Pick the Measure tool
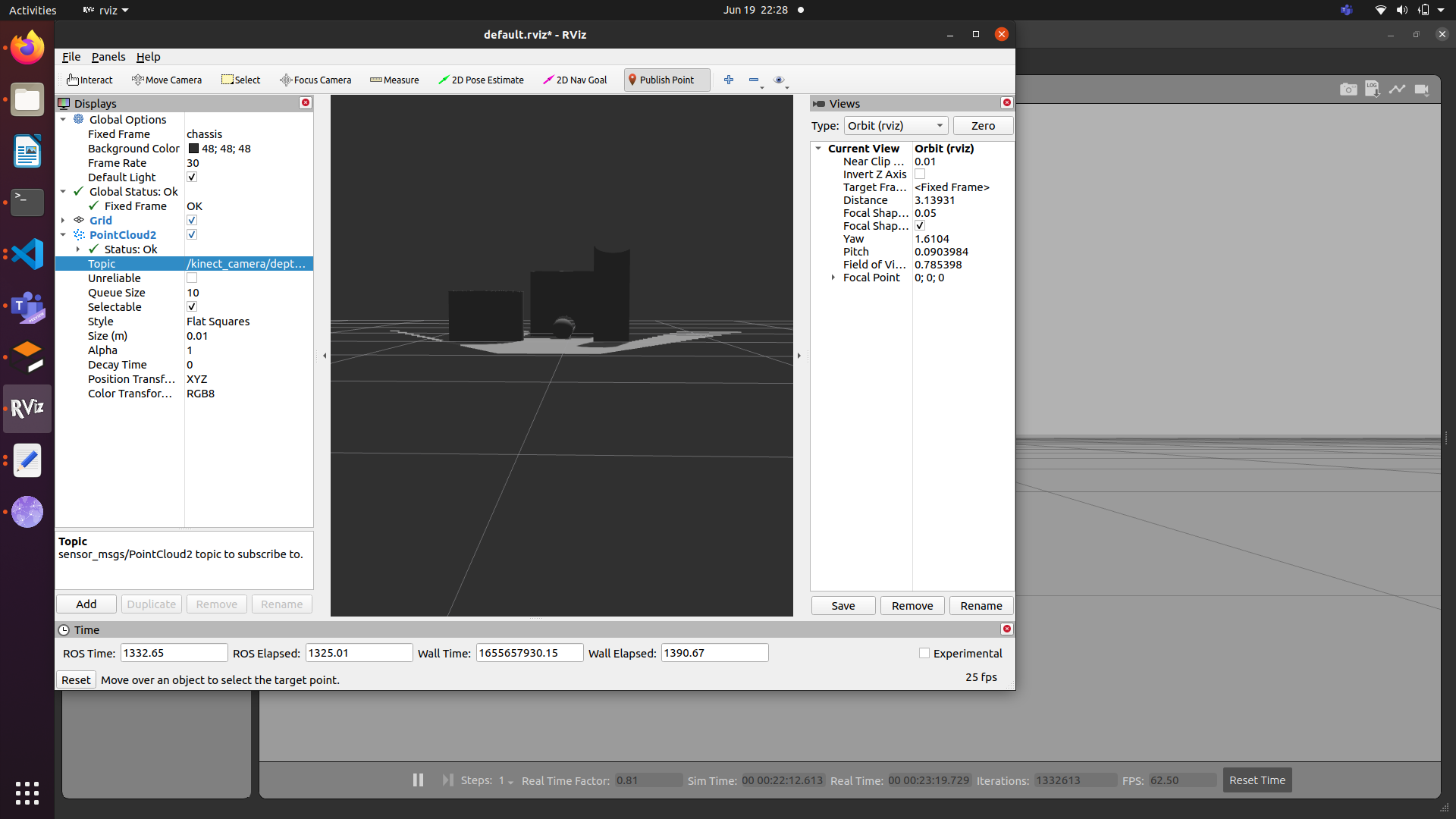The width and height of the screenshot is (1456, 819). [394, 80]
